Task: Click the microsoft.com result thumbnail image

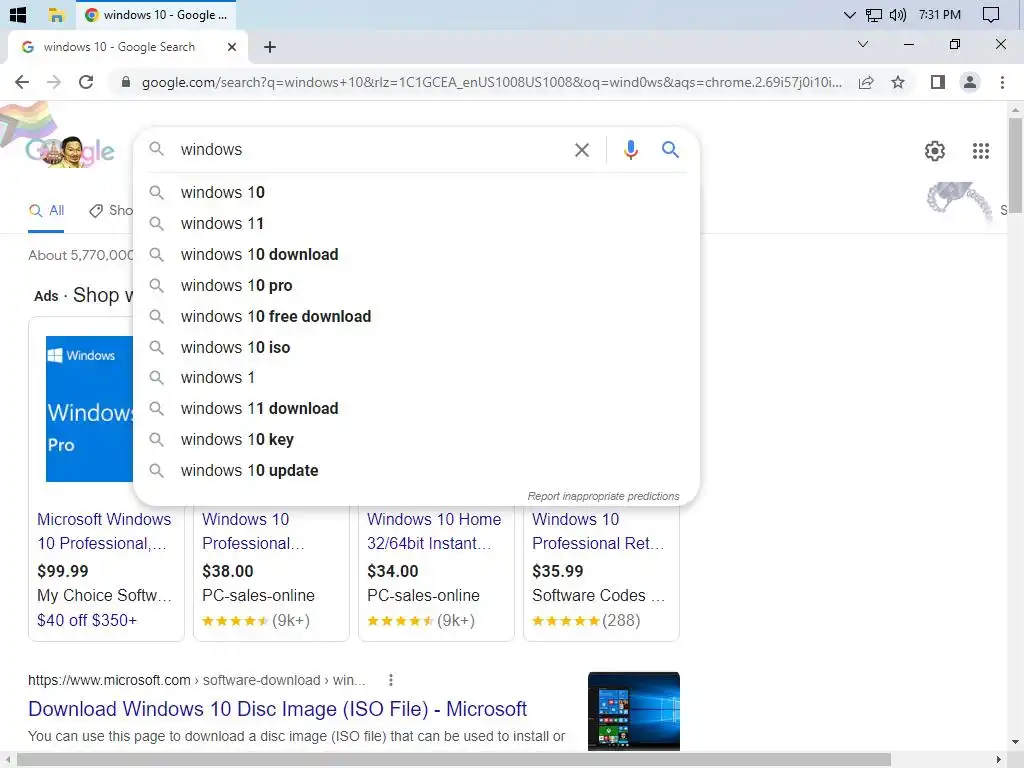Action: 633,711
